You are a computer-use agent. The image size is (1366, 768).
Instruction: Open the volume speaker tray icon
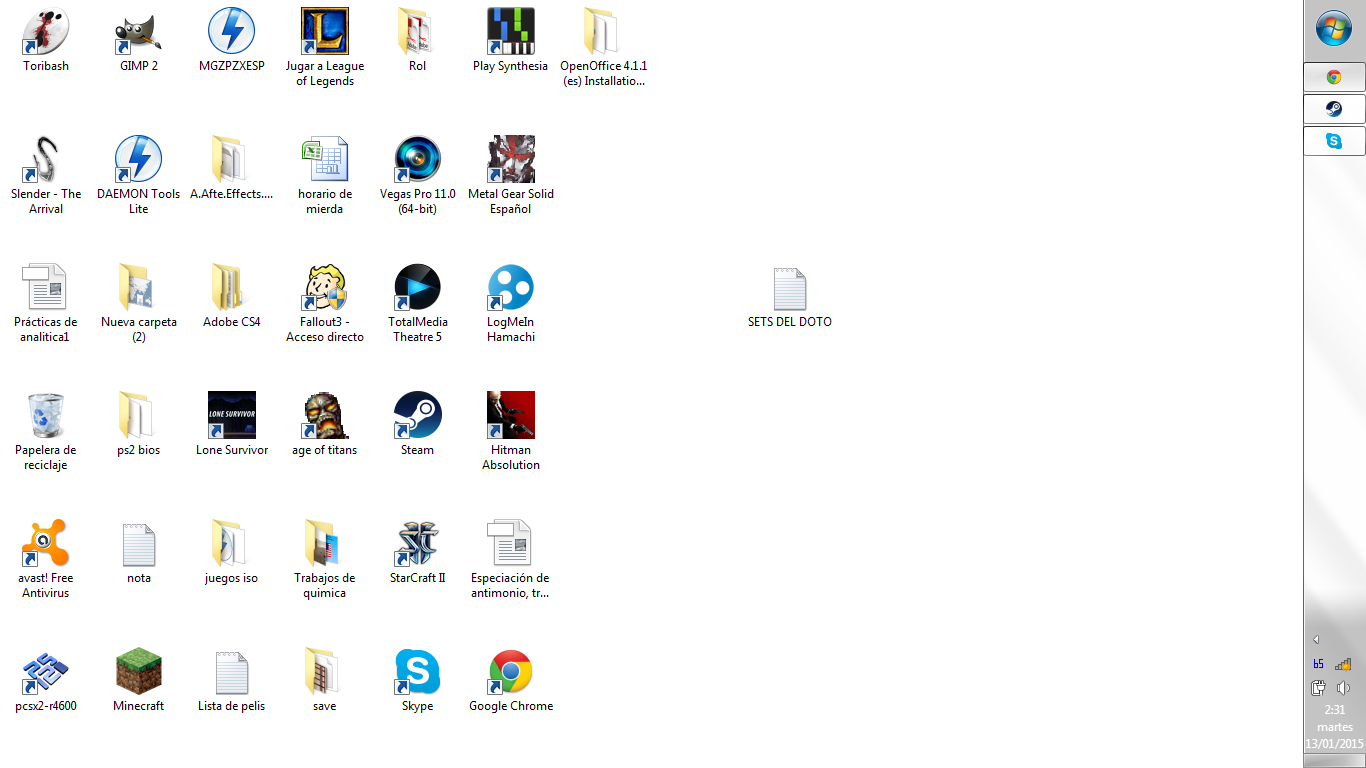[1343, 688]
